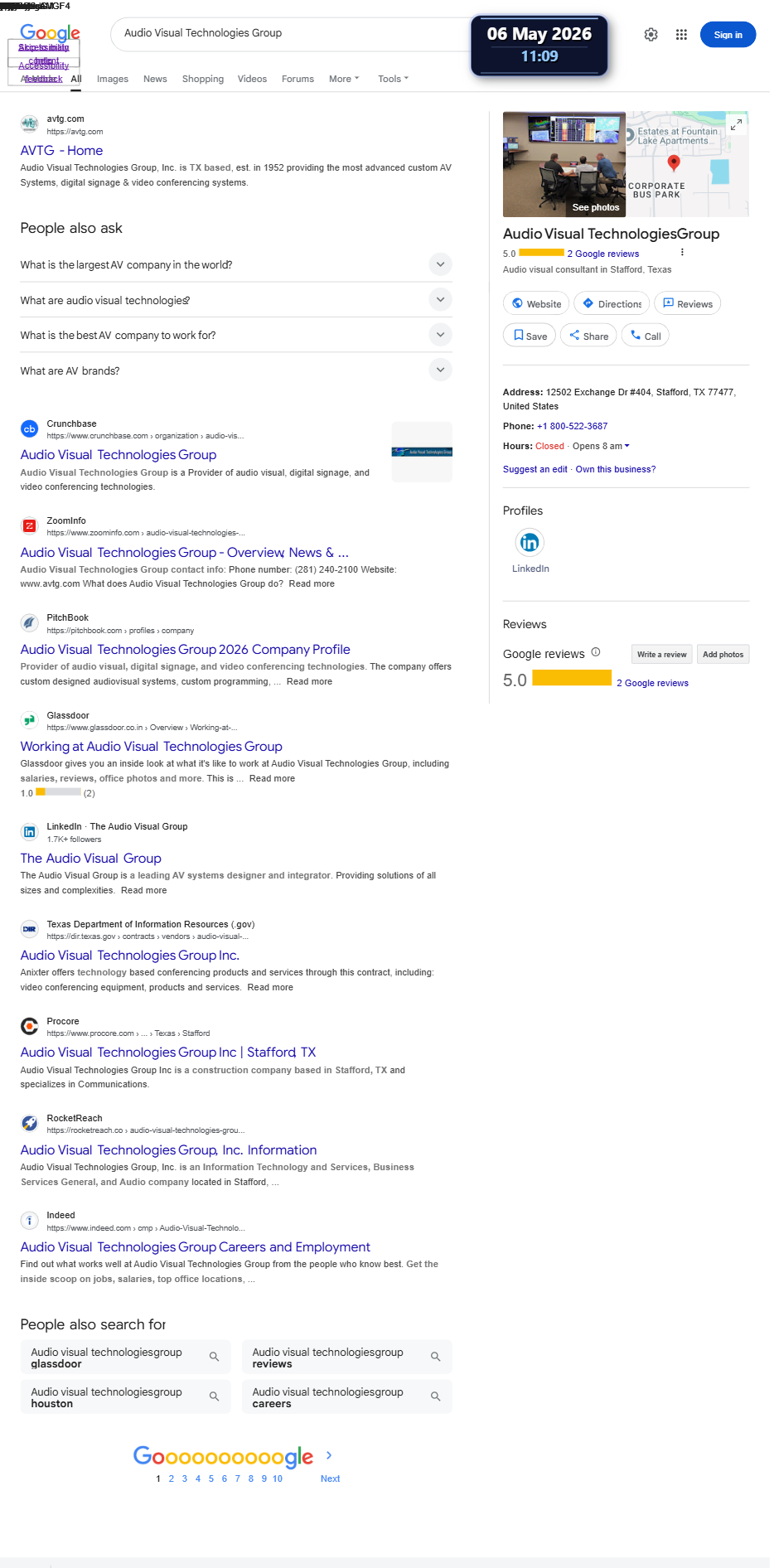Click the ZoomInfo favicon icon
Viewport: 779px width, 1568px height.
click(x=30, y=525)
